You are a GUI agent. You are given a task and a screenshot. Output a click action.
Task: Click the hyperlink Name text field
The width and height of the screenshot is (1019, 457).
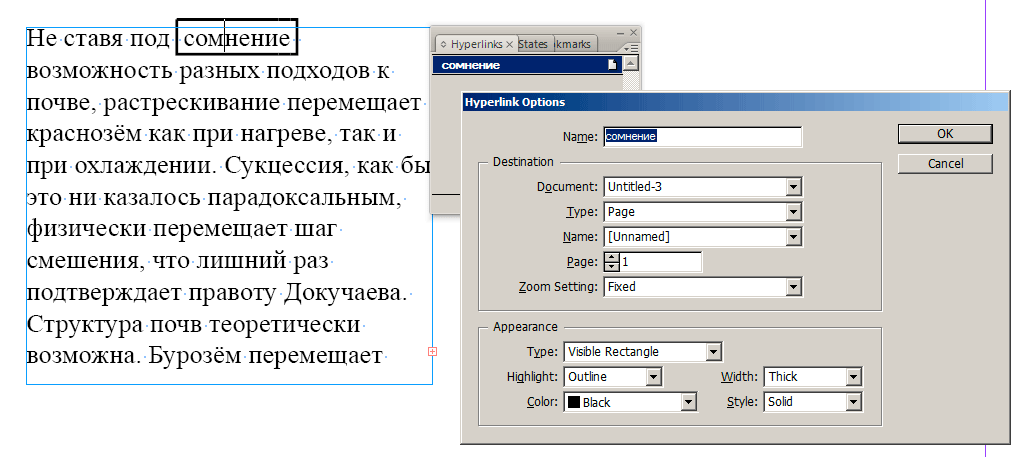pos(703,137)
